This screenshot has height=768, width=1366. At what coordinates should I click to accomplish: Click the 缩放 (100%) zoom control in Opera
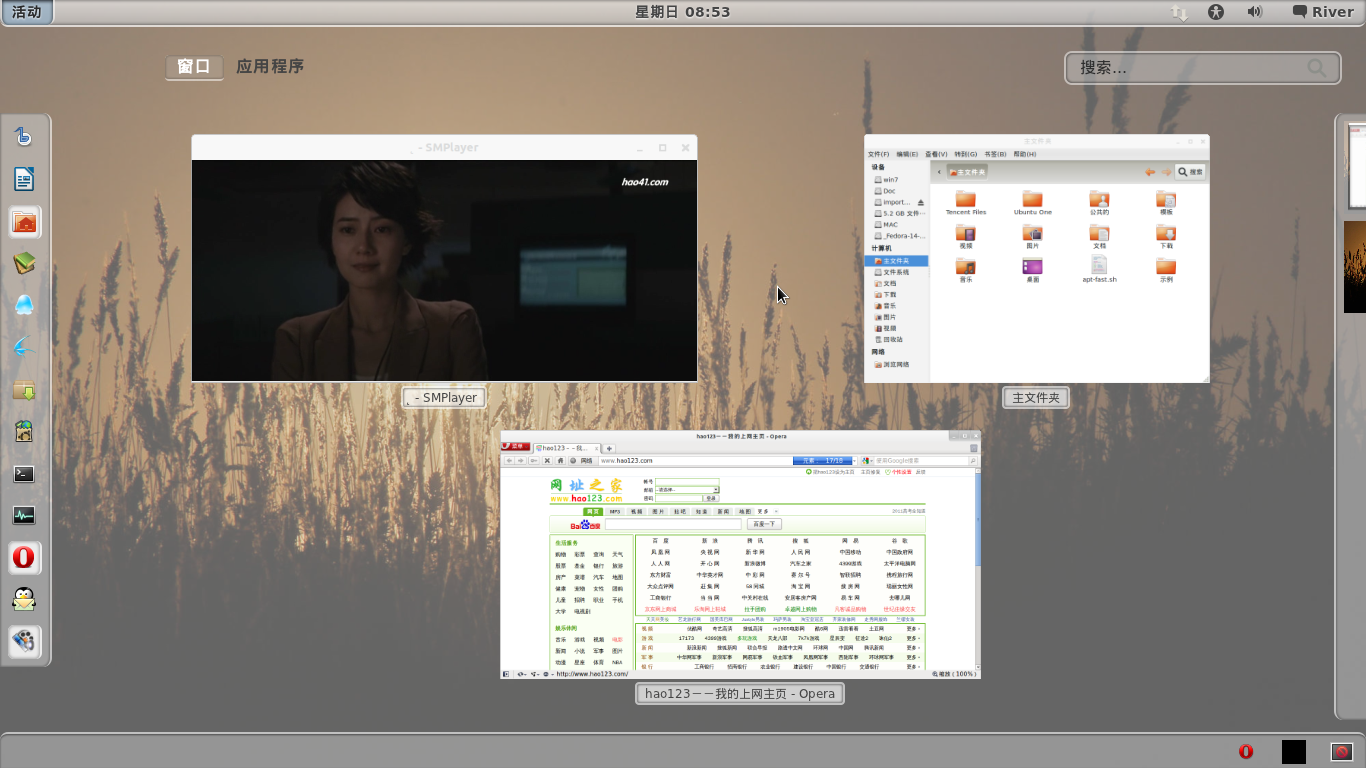pyautogui.click(x=953, y=674)
